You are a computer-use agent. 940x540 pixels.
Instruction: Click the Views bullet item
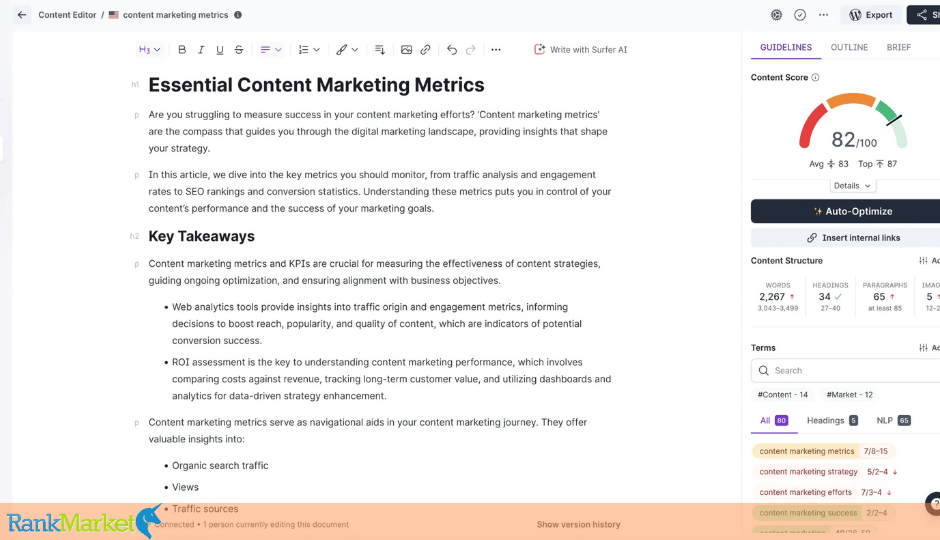185,487
